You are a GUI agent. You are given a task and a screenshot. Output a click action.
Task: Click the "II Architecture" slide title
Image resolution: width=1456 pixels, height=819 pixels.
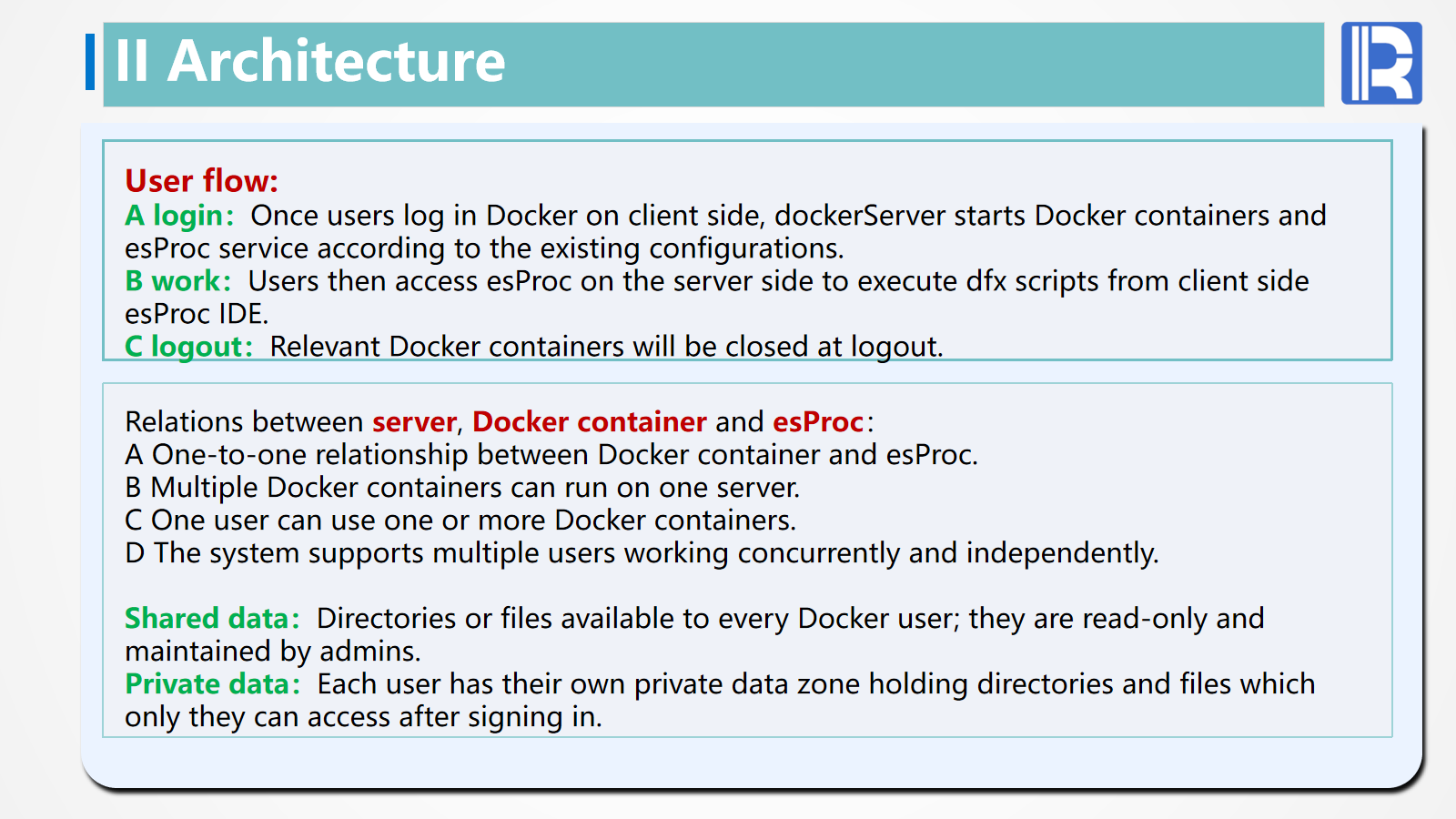click(x=309, y=62)
